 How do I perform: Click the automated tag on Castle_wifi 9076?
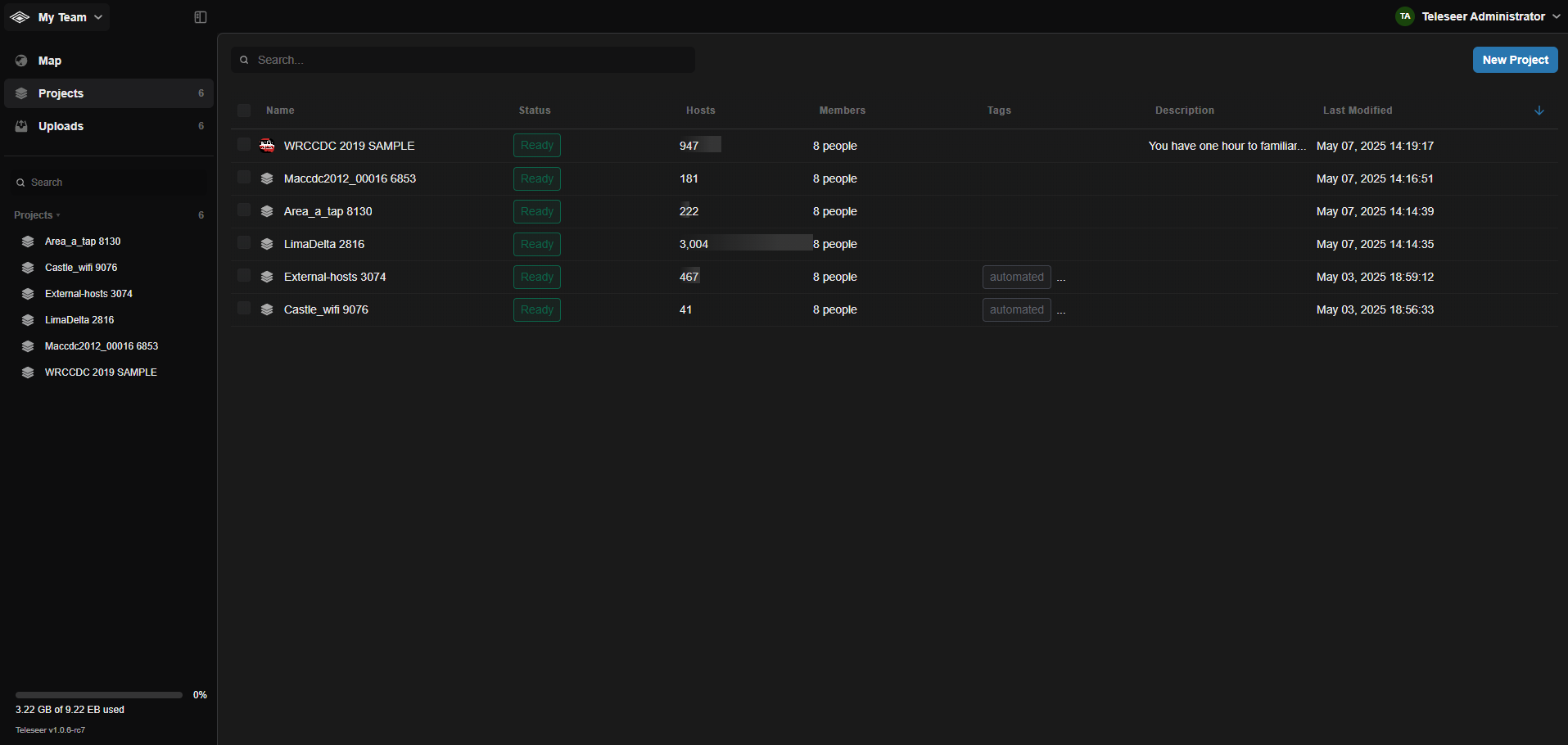click(x=1017, y=309)
